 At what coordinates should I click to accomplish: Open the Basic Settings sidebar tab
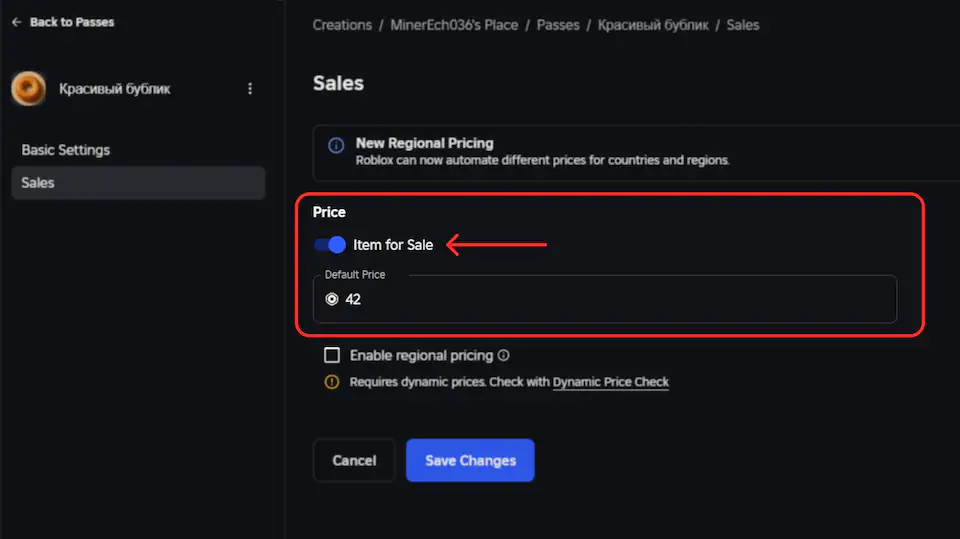[66, 150]
